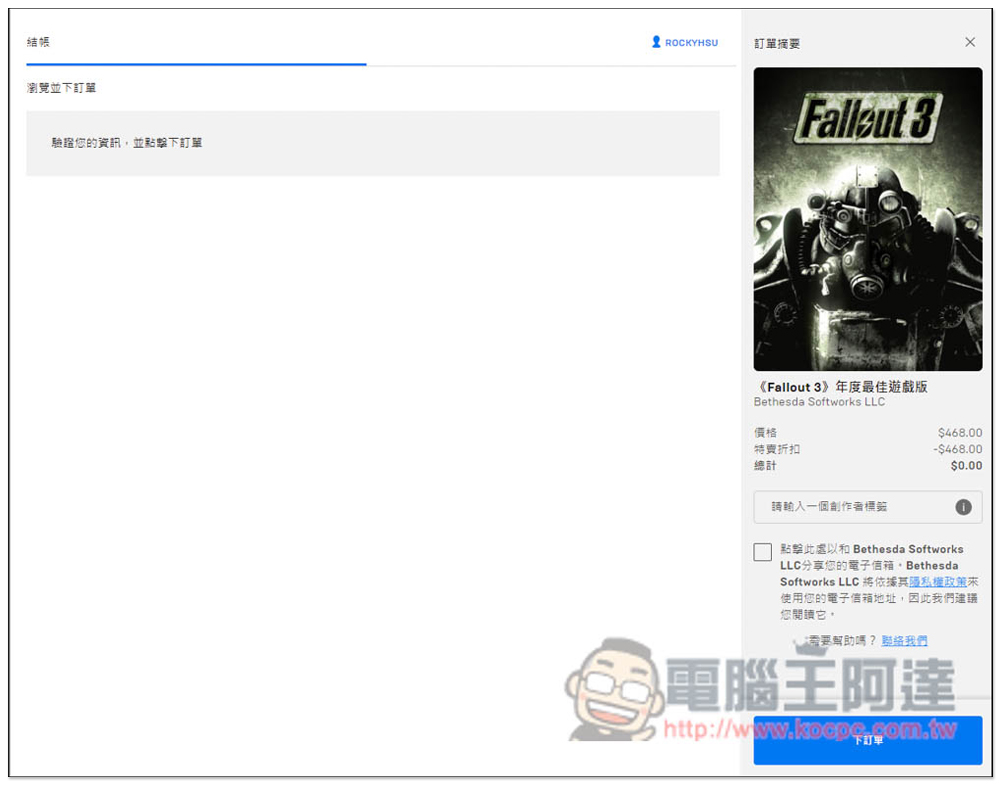Click the 瀏覽並下訂單 section heading
The image size is (1000, 786).
61,88
